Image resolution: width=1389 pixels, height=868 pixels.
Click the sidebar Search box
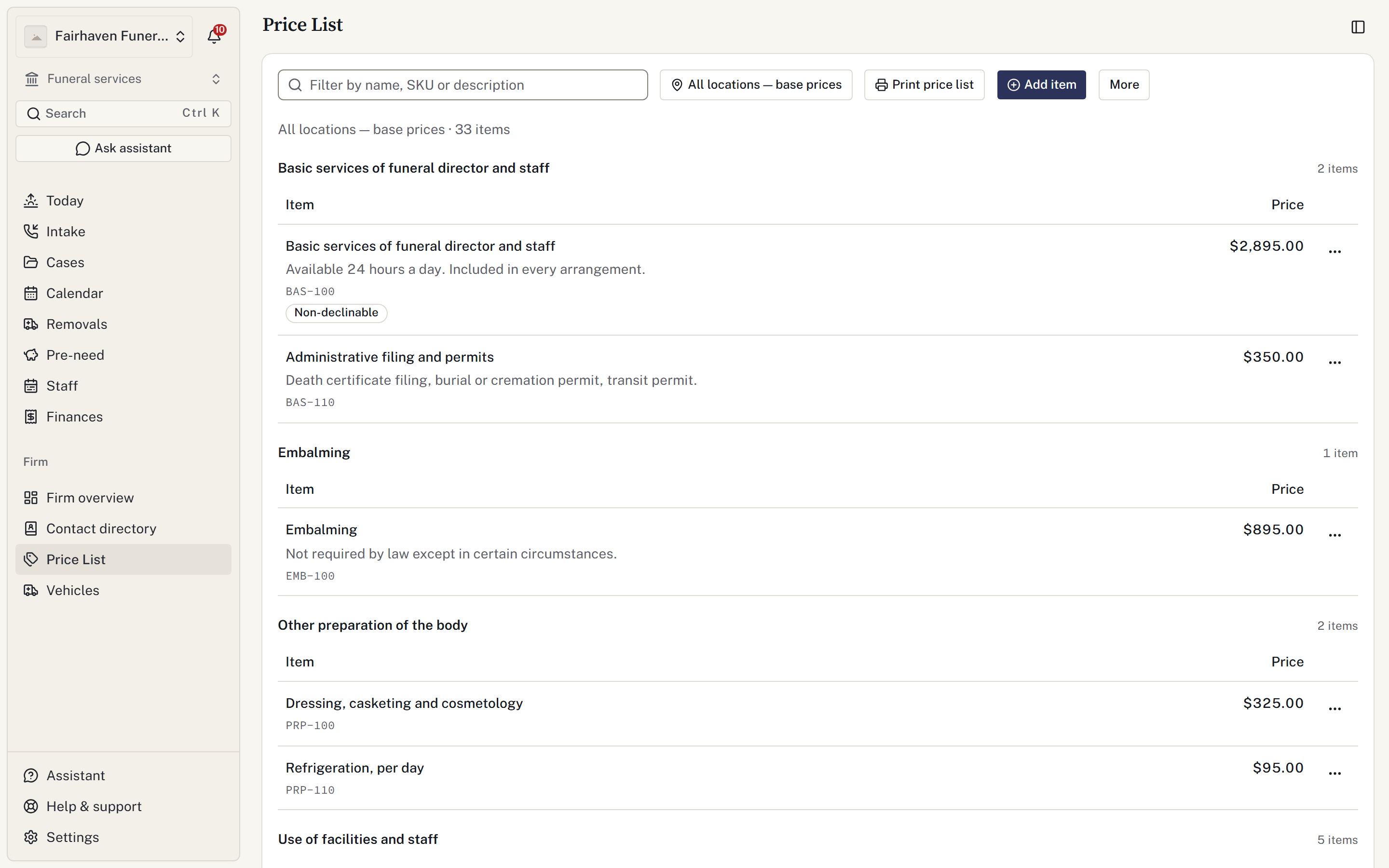123,114
